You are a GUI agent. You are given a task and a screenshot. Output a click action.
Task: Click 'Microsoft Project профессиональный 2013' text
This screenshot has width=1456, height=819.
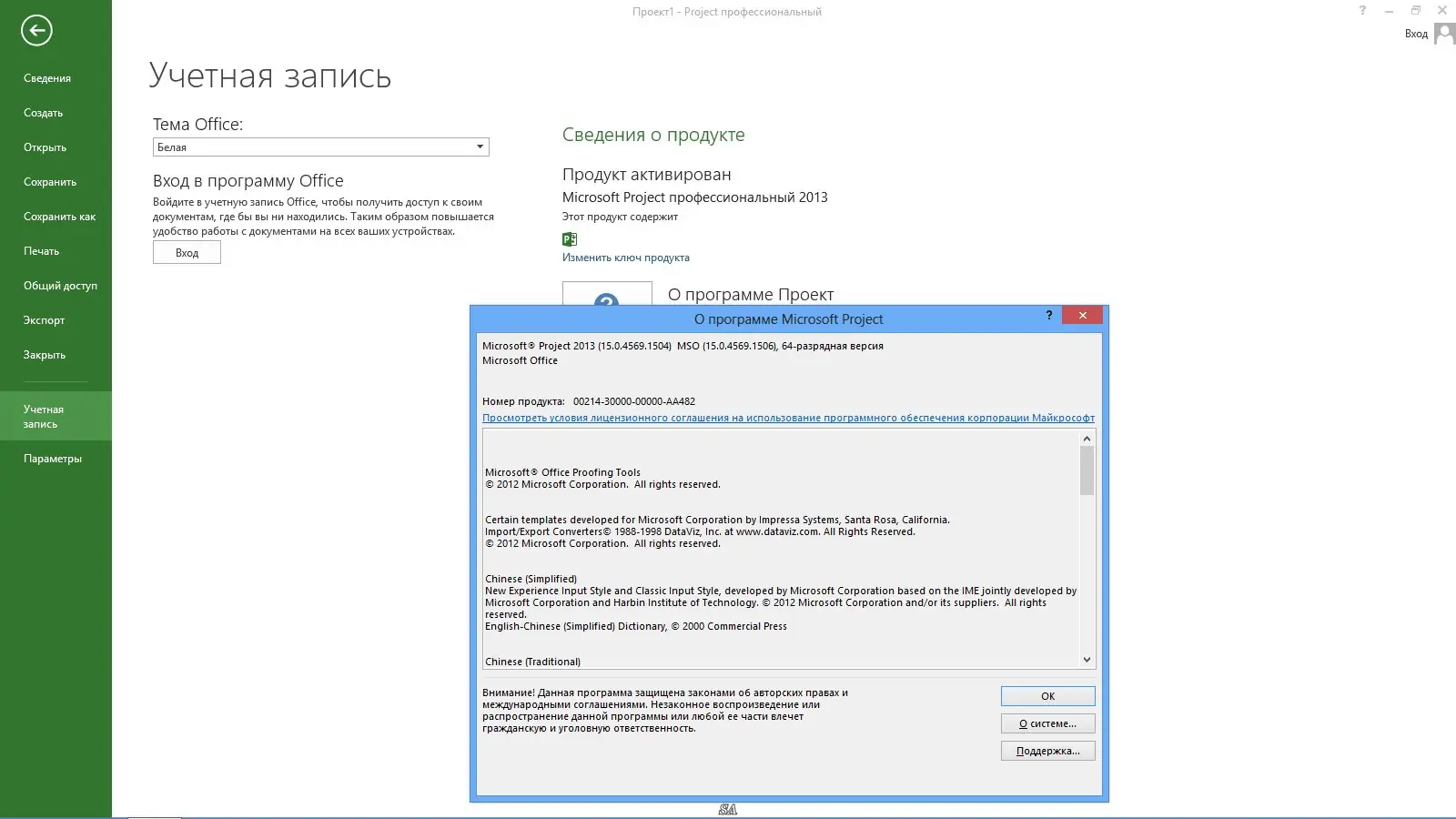(695, 197)
